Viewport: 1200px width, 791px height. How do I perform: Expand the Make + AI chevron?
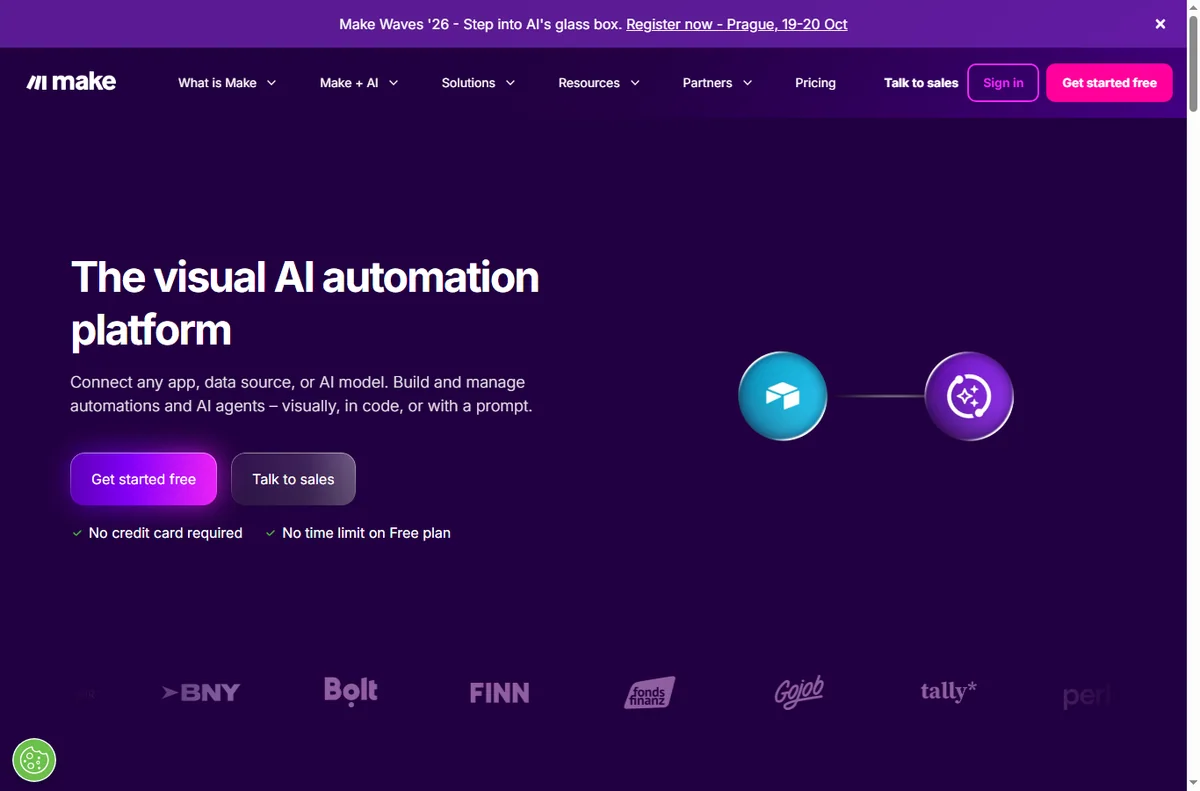coord(393,83)
